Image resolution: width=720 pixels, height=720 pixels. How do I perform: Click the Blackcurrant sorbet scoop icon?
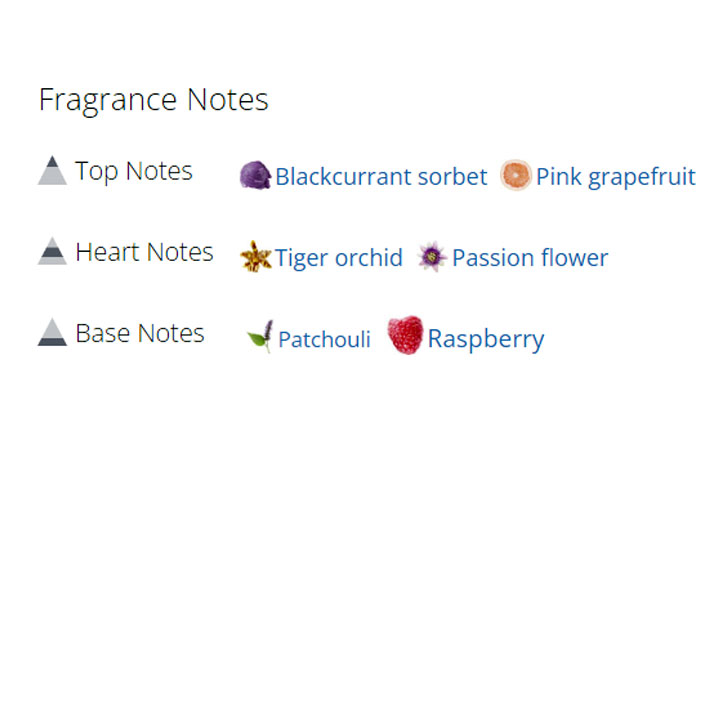[x=255, y=175]
